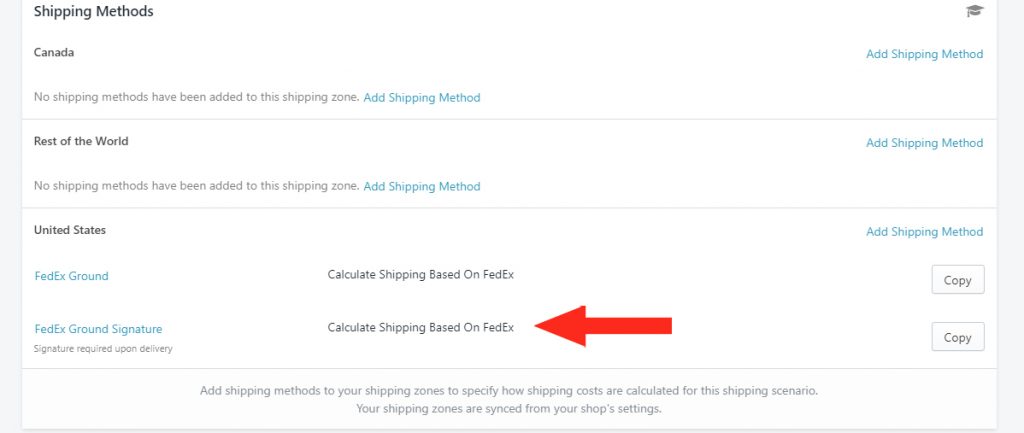Viewport: 1024px width, 433px height.
Task: Add Shipping Method link after Canada's empty message
Action: (x=422, y=97)
